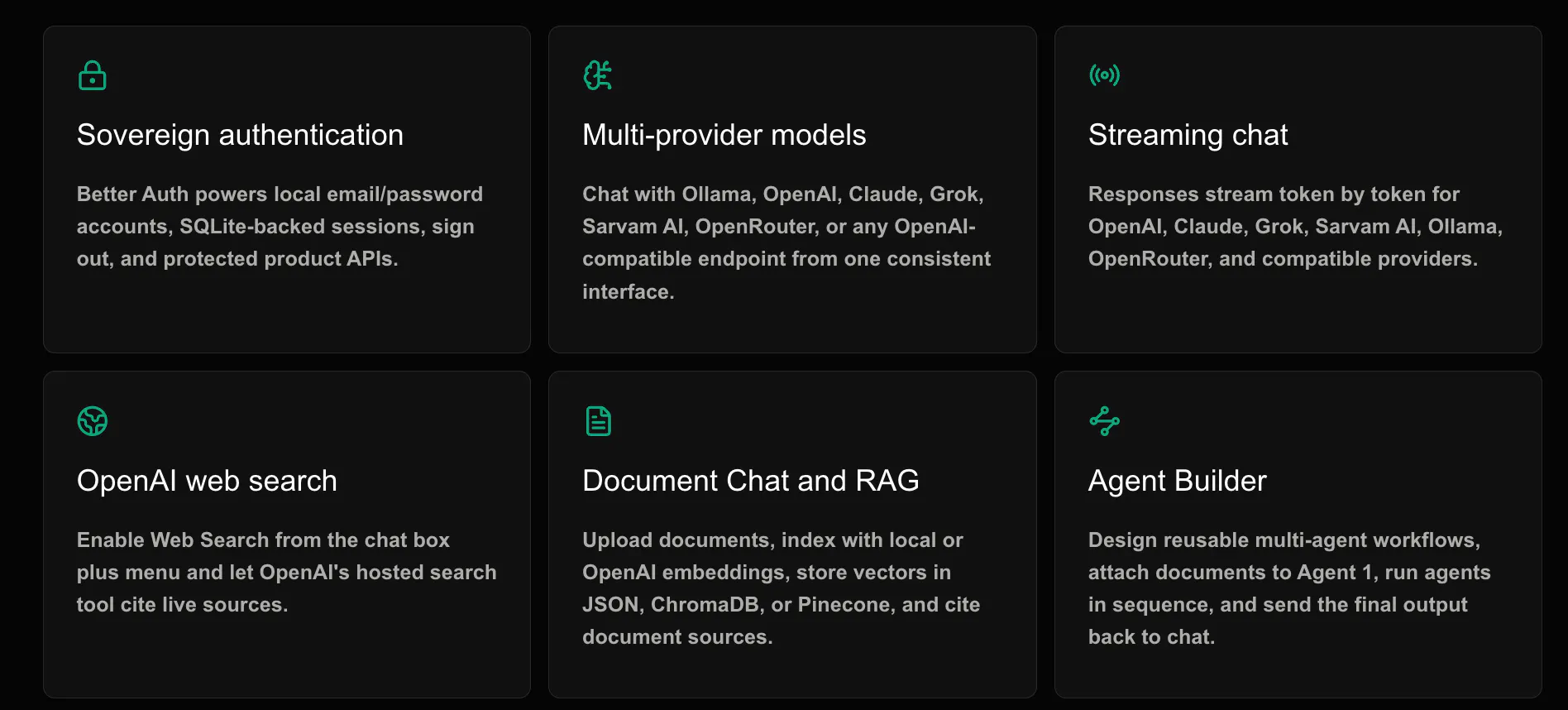Click the text beginning 'Better Auth powers local'
This screenshot has height=710, width=1568.
(280, 227)
